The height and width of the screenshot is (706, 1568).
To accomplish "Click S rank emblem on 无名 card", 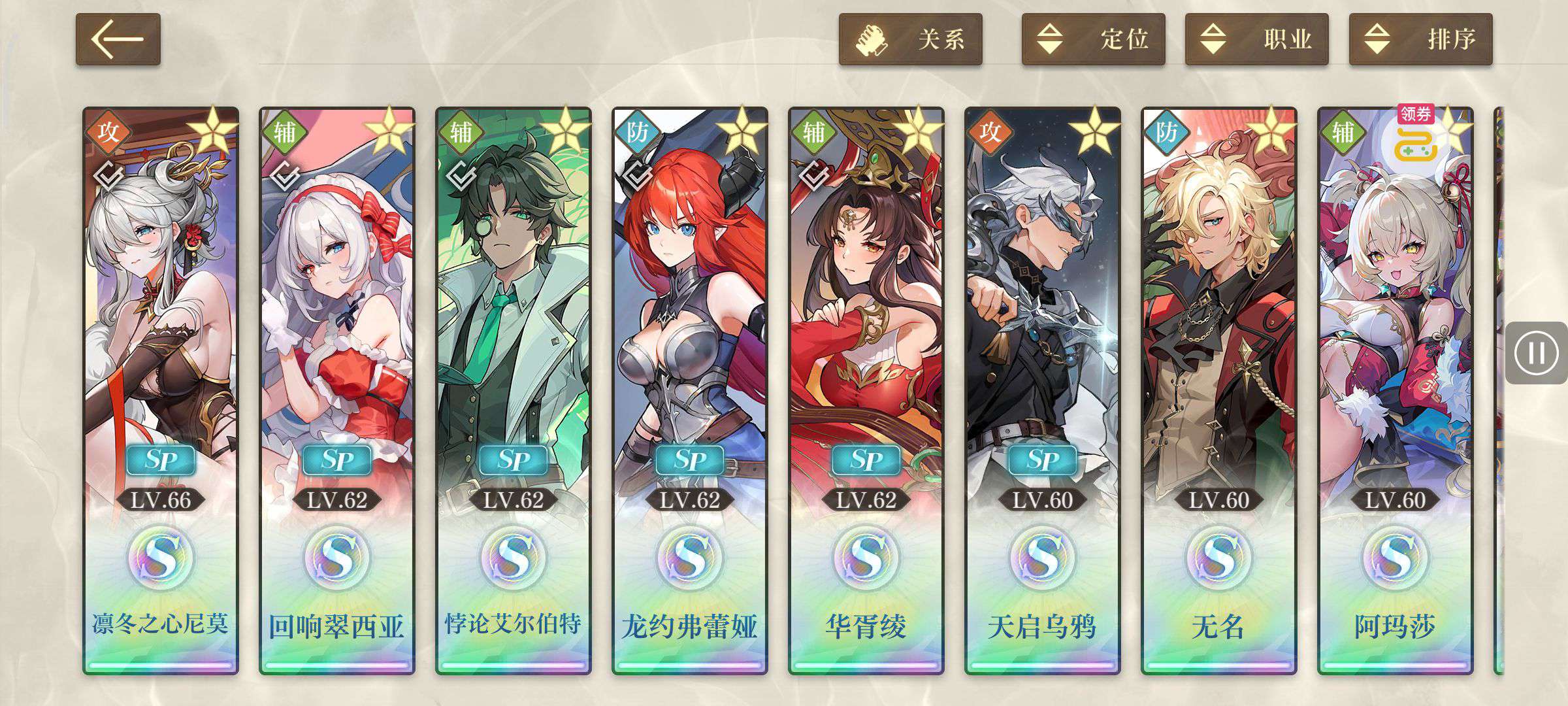I will coord(1218,558).
